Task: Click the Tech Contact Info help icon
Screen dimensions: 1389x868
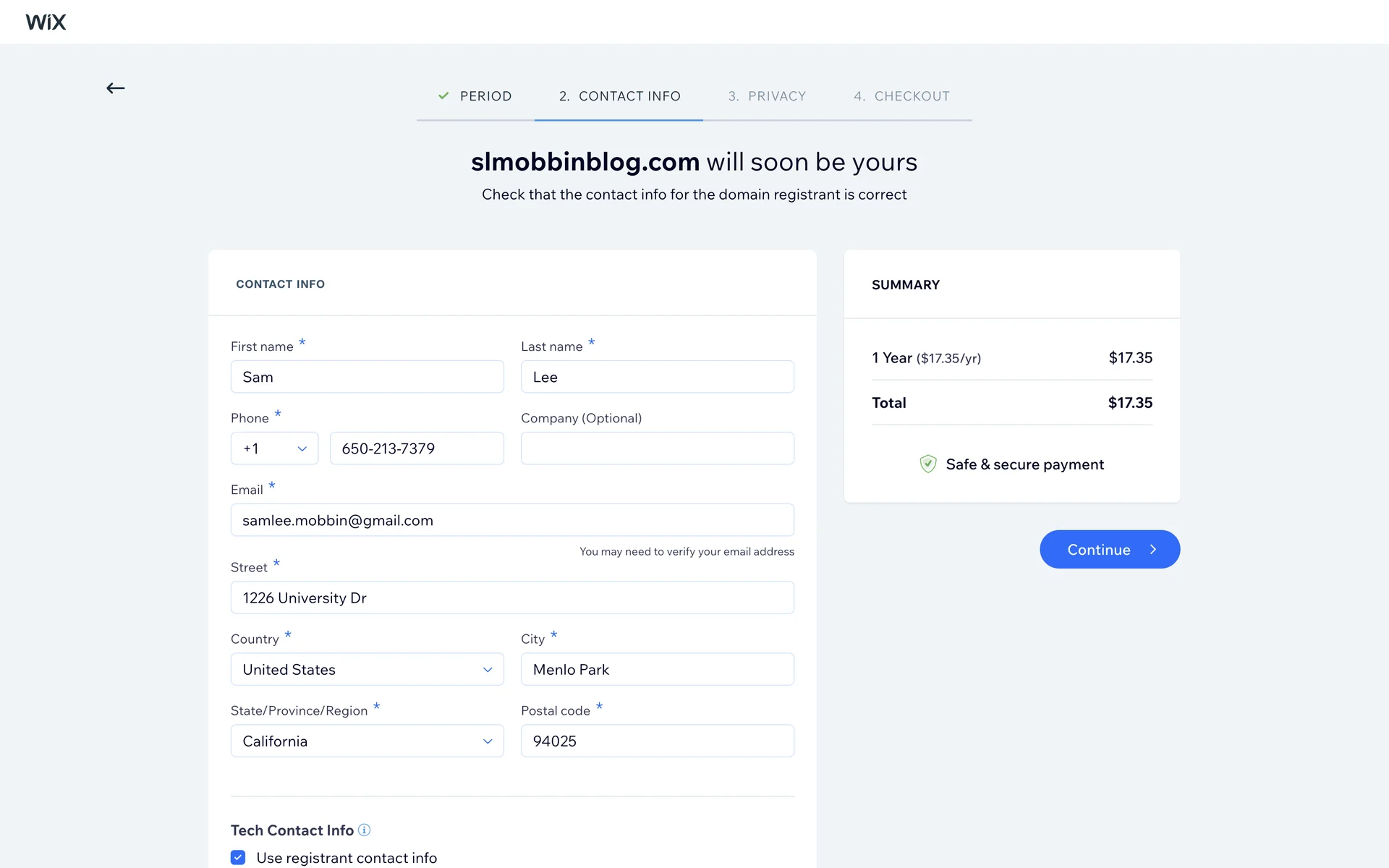Action: click(365, 830)
